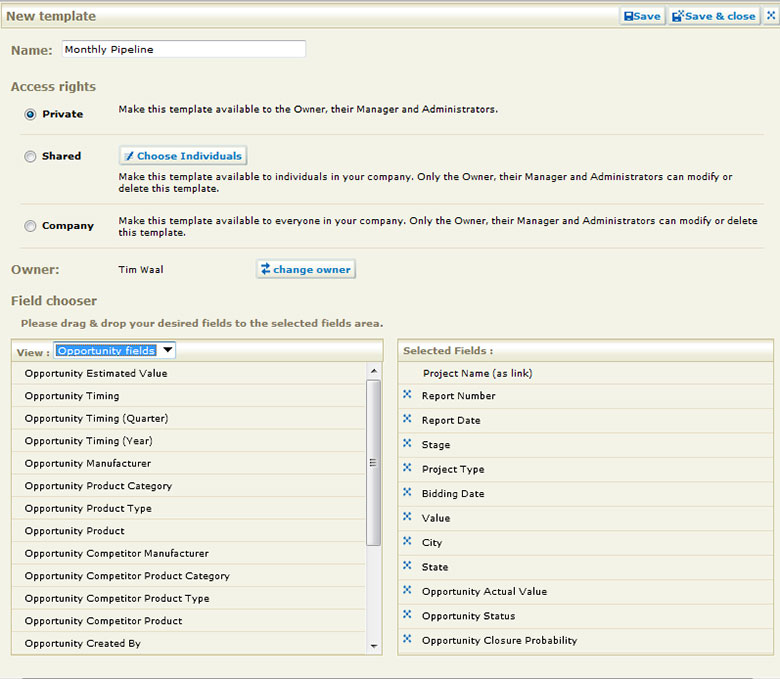Remove Opportunity Status from selected fields
This screenshot has width=780, height=679.
click(x=407, y=614)
